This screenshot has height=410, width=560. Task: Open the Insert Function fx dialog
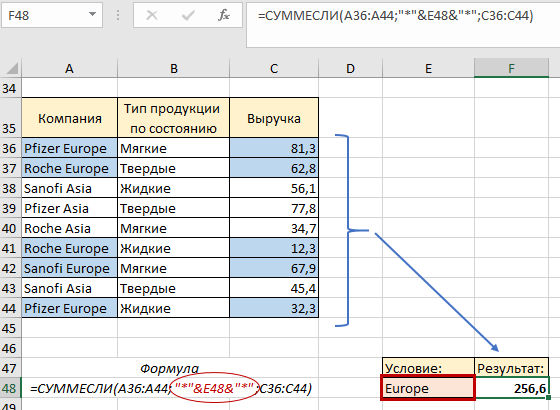click(224, 15)
